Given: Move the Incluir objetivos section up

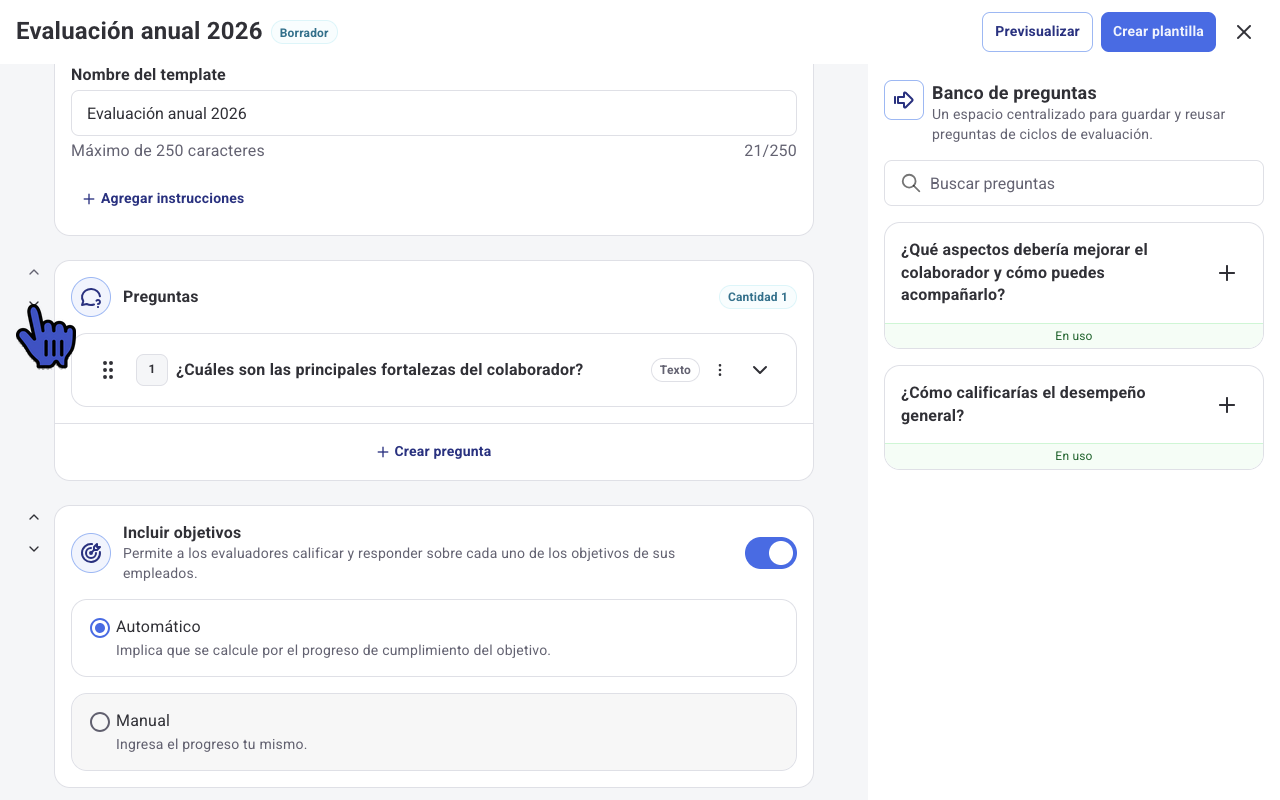Looking at the screenshot, I should 34,517.
